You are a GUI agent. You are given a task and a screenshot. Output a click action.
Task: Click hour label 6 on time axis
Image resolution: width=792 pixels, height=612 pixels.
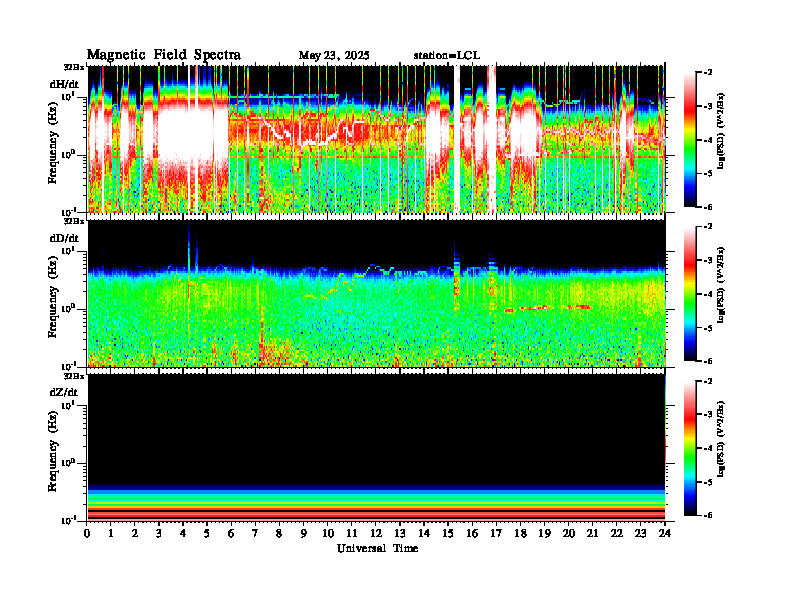point(231,534)
